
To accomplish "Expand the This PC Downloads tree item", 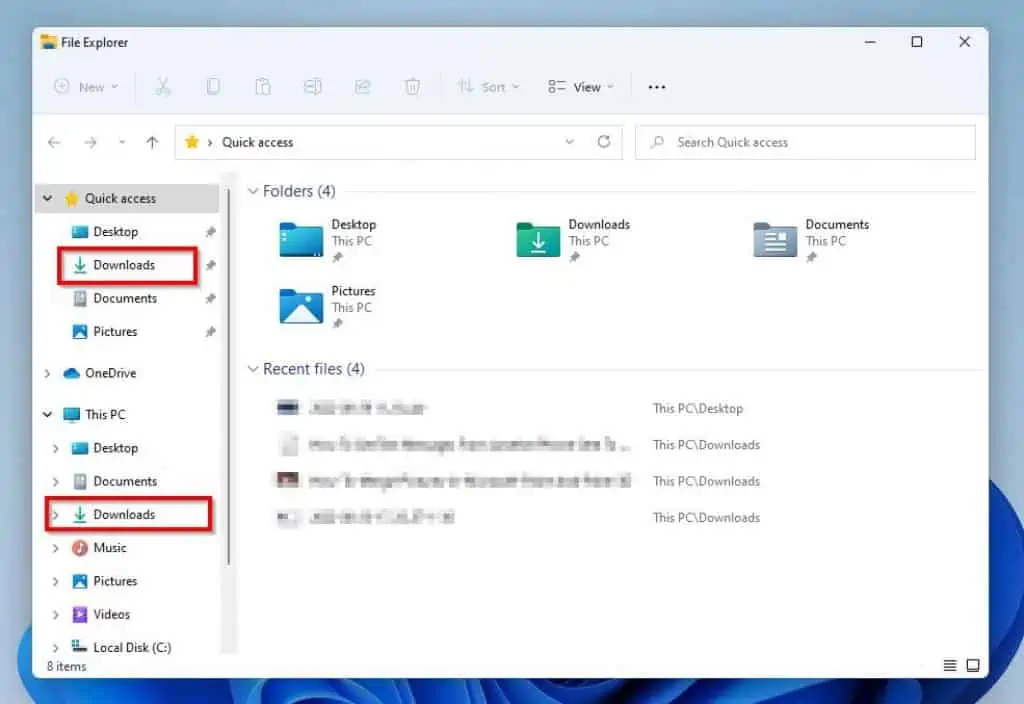I will coord(55,514).
